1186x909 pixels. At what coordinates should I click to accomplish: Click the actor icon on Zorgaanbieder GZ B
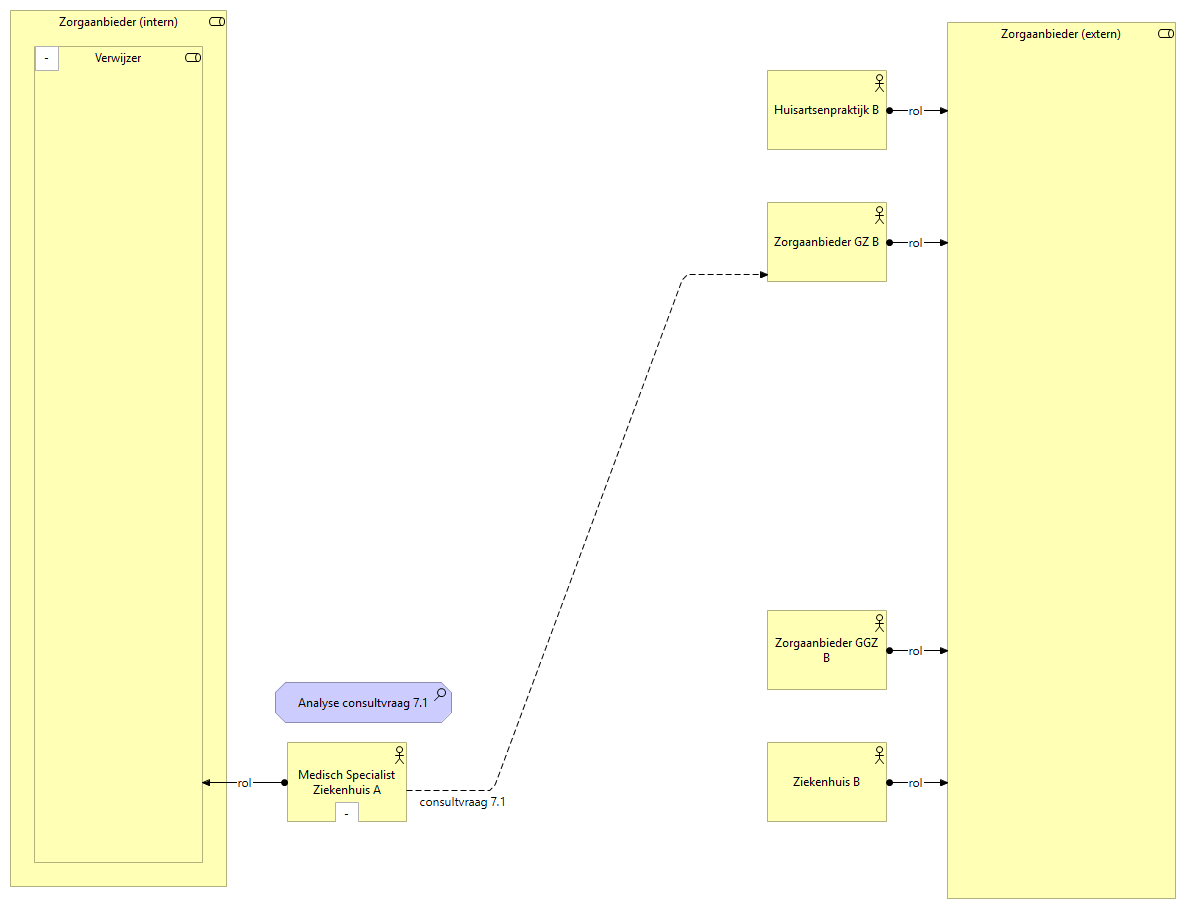[879, 214]
